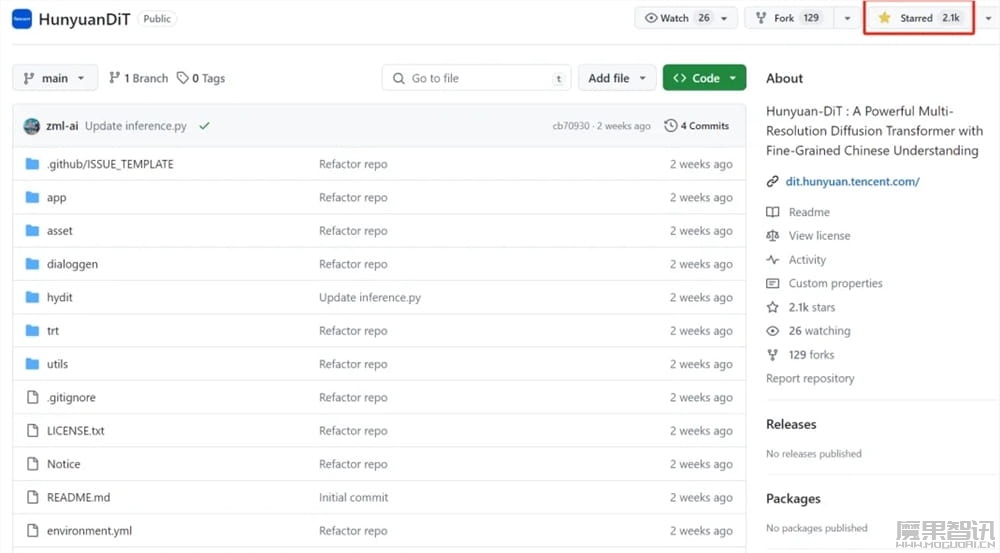Viewport: 1000px width, 553px height.
Task: Click the Public visibility badge
Action: (x=157, y=19)
